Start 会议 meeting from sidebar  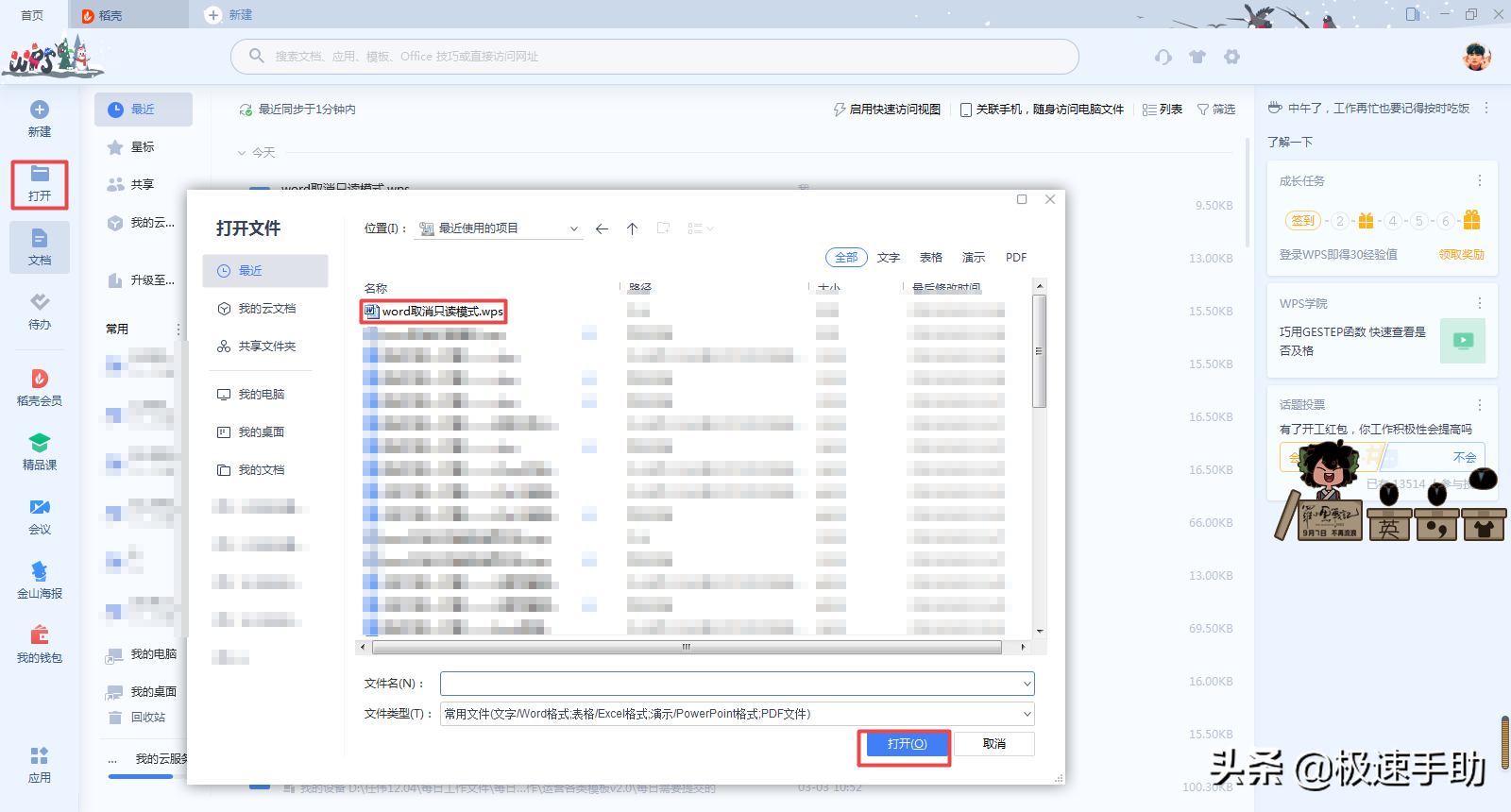[x=40, y=507]
